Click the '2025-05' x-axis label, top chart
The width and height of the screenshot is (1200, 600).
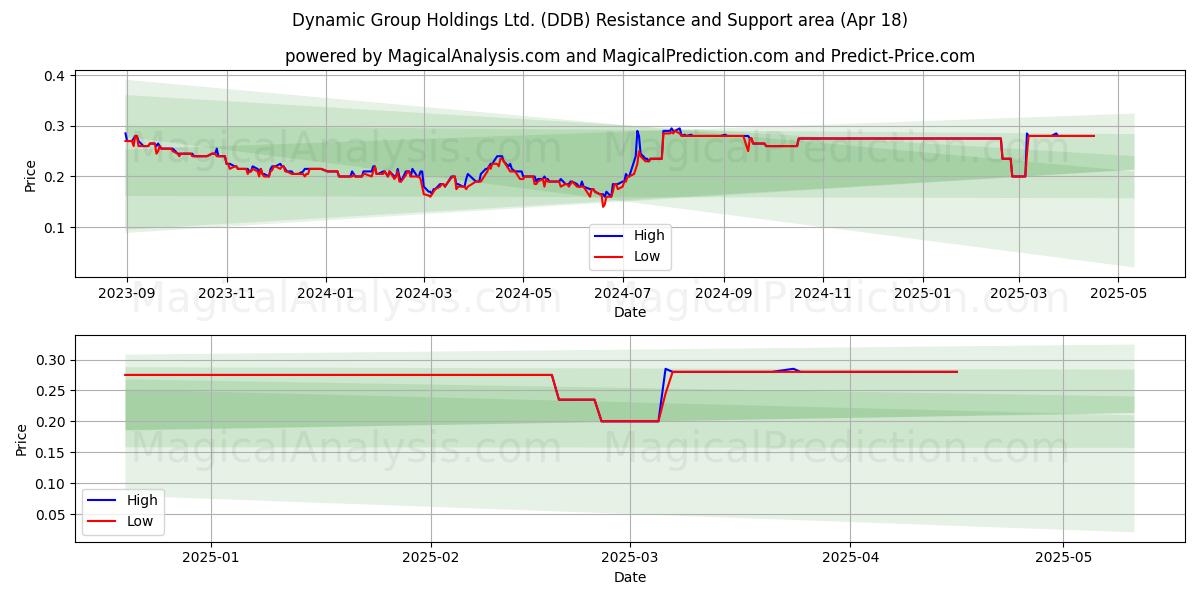click(x=1117, y=294)
